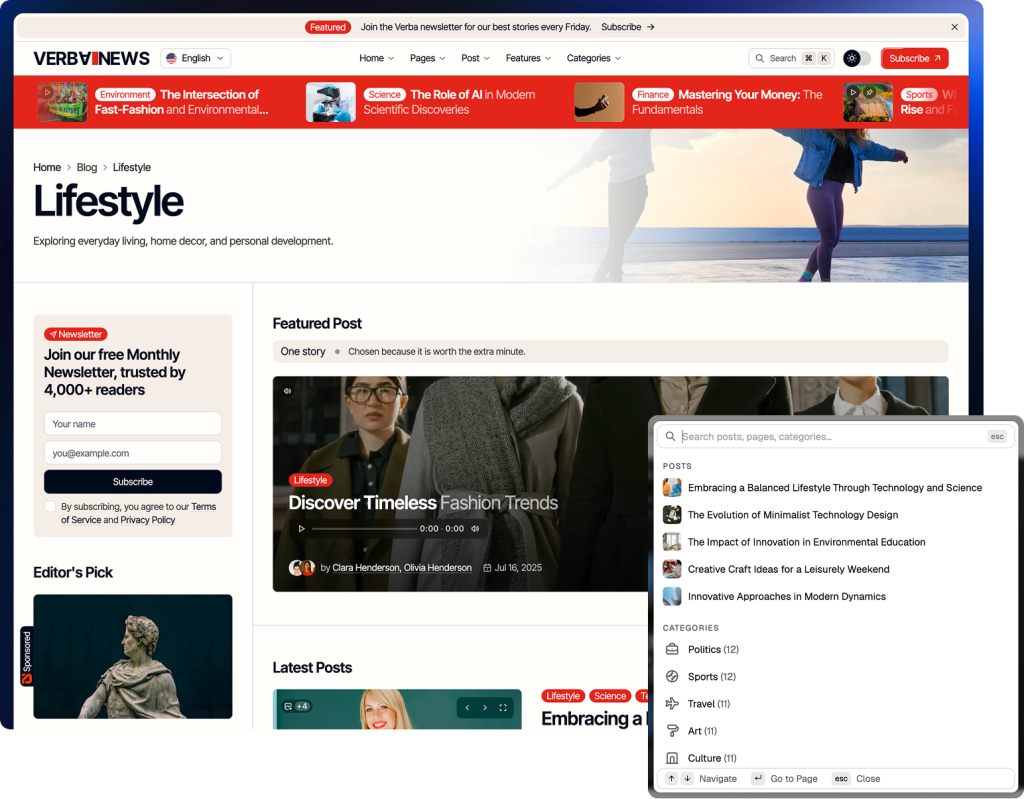The image size is (1024, 799).
Task: Open the English language selector
Action: coord(195,58)
